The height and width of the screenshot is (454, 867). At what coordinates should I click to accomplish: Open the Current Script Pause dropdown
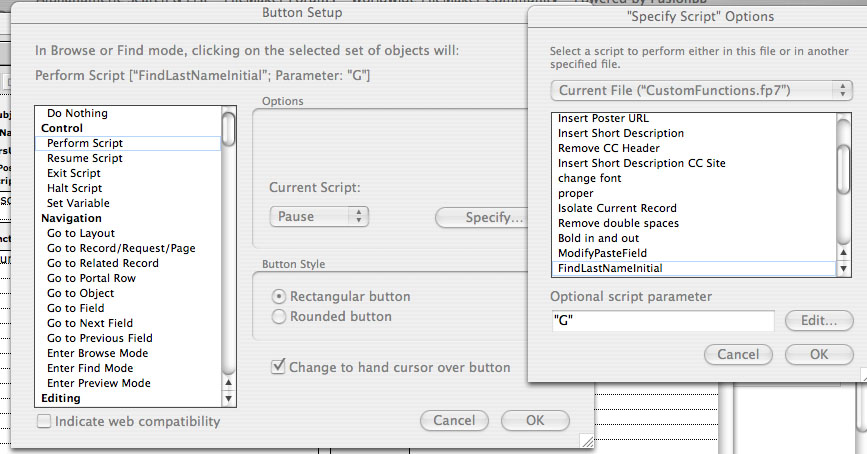click(319, 216)
